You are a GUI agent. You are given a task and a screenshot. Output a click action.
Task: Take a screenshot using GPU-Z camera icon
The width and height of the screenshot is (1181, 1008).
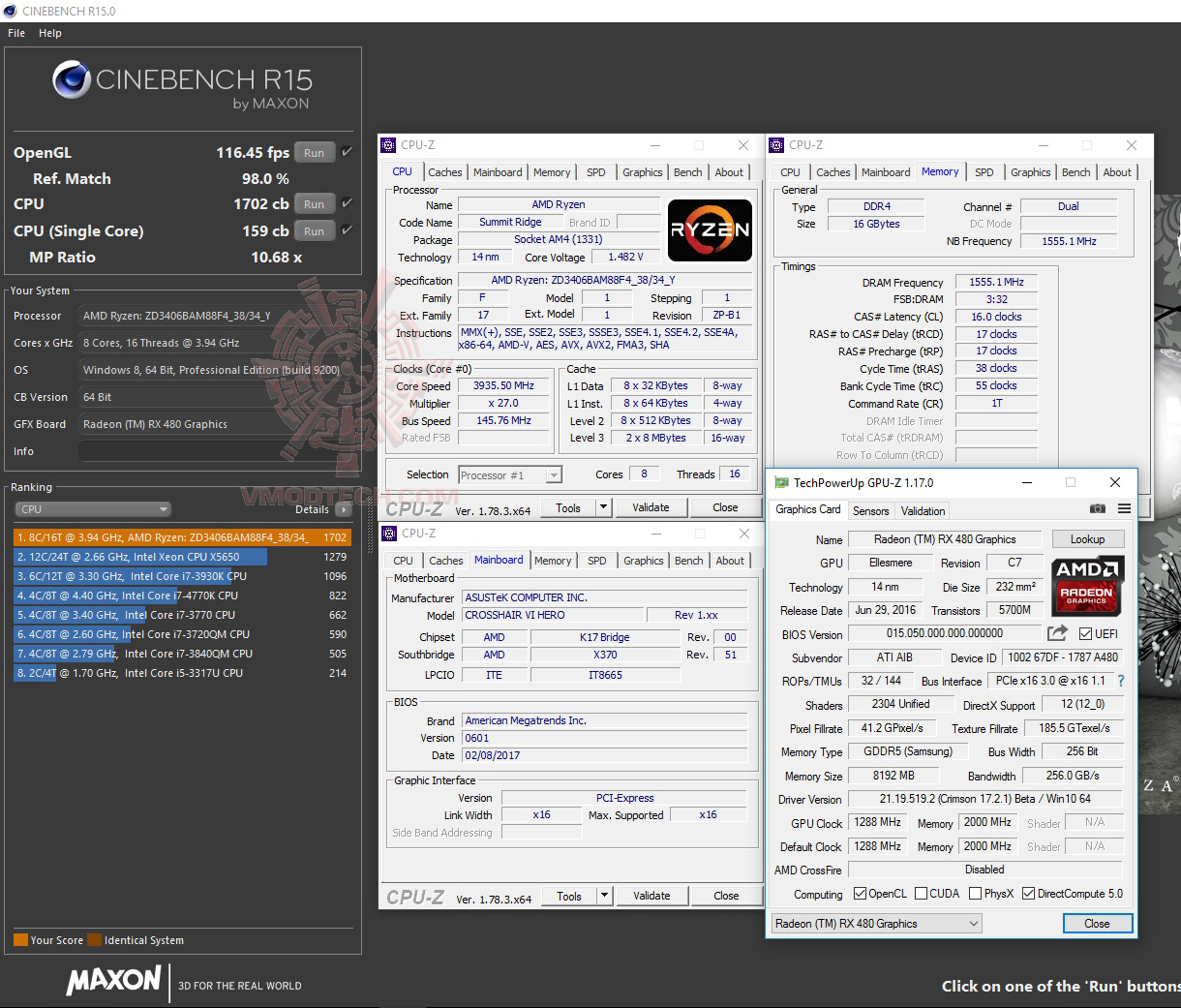tap(1097, 509)
